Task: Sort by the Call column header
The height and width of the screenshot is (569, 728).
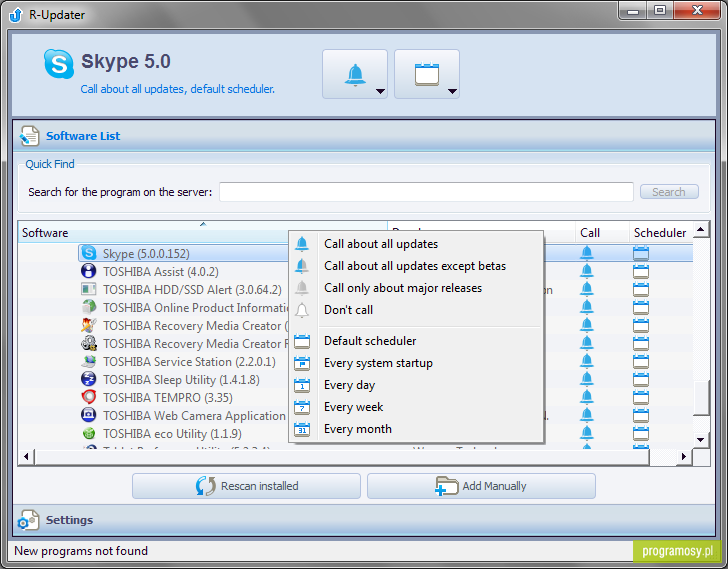Action: point(602,233)
